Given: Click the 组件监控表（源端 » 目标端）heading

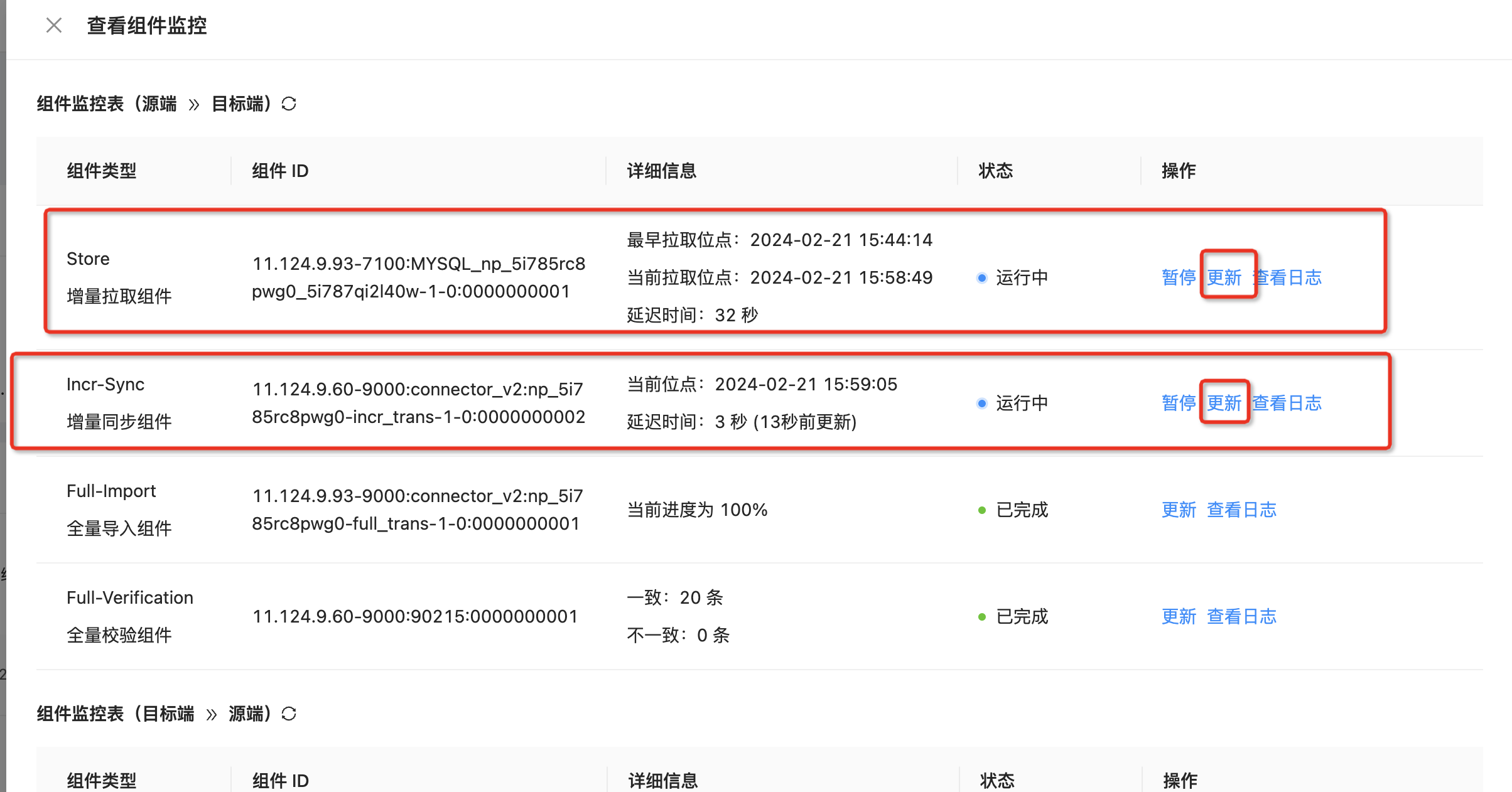Looking at the screenshot, I should point(154,104).
